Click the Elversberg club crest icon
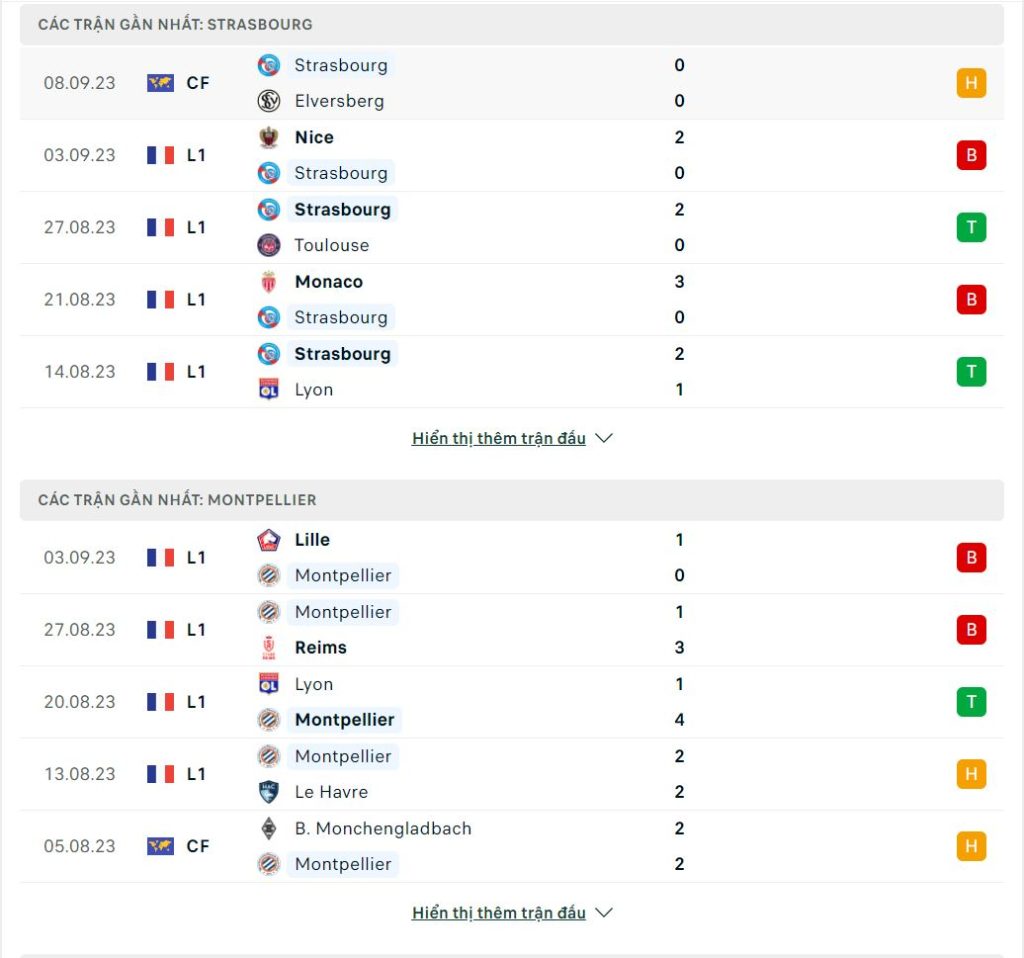The width and height of the screenshot is (1024, 958). [x=268, y=101]
